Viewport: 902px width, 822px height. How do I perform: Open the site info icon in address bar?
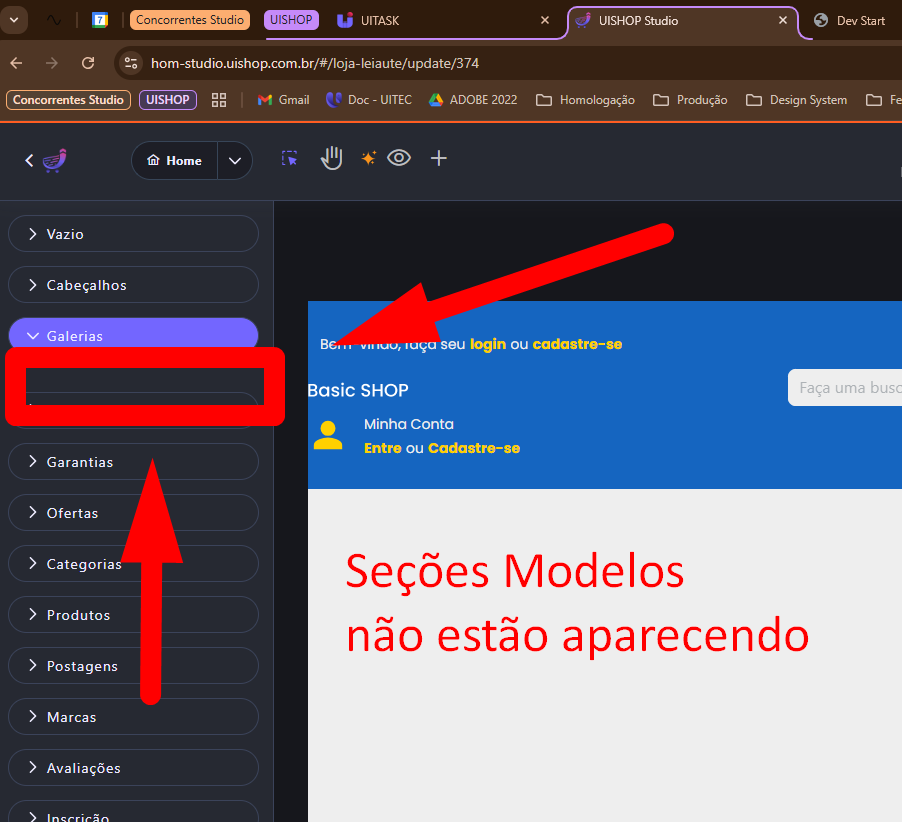click(130, 63)
